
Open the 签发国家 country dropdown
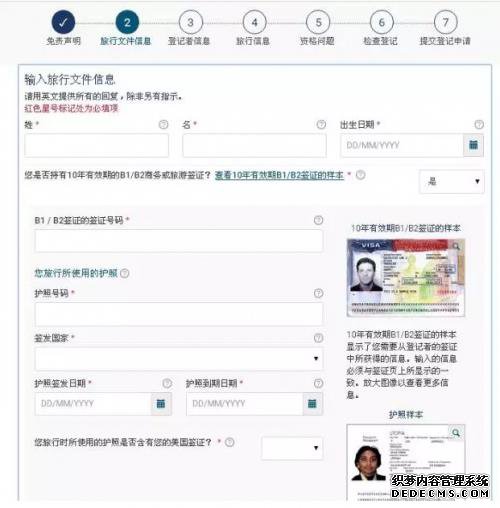(179, 359)
